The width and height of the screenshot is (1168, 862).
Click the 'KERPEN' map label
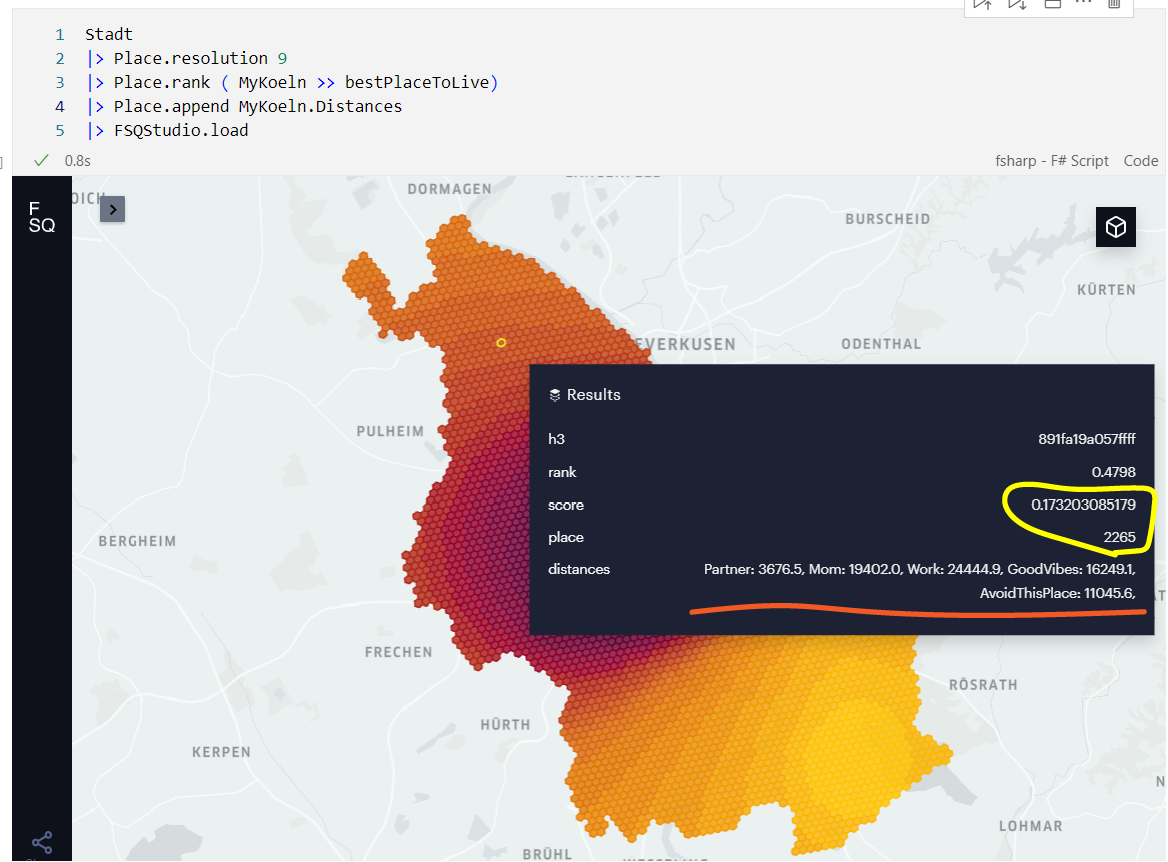tap(221, 752)
